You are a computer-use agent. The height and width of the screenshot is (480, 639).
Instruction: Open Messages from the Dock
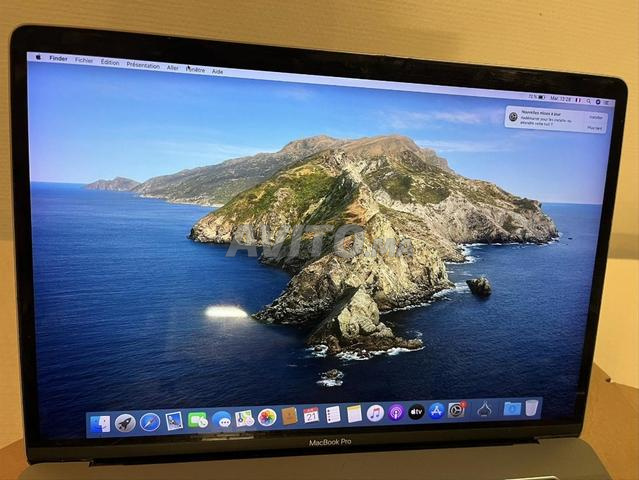(222, 419)
